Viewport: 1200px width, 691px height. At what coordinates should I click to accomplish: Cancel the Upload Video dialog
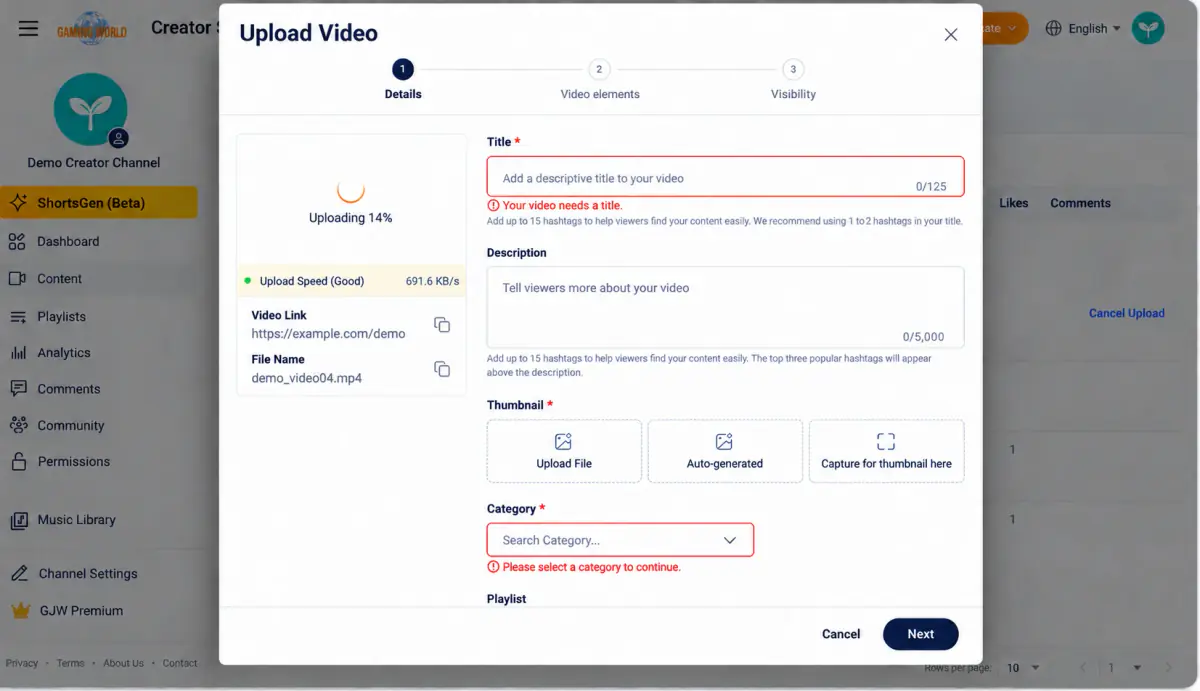click(x=841, y=634)
